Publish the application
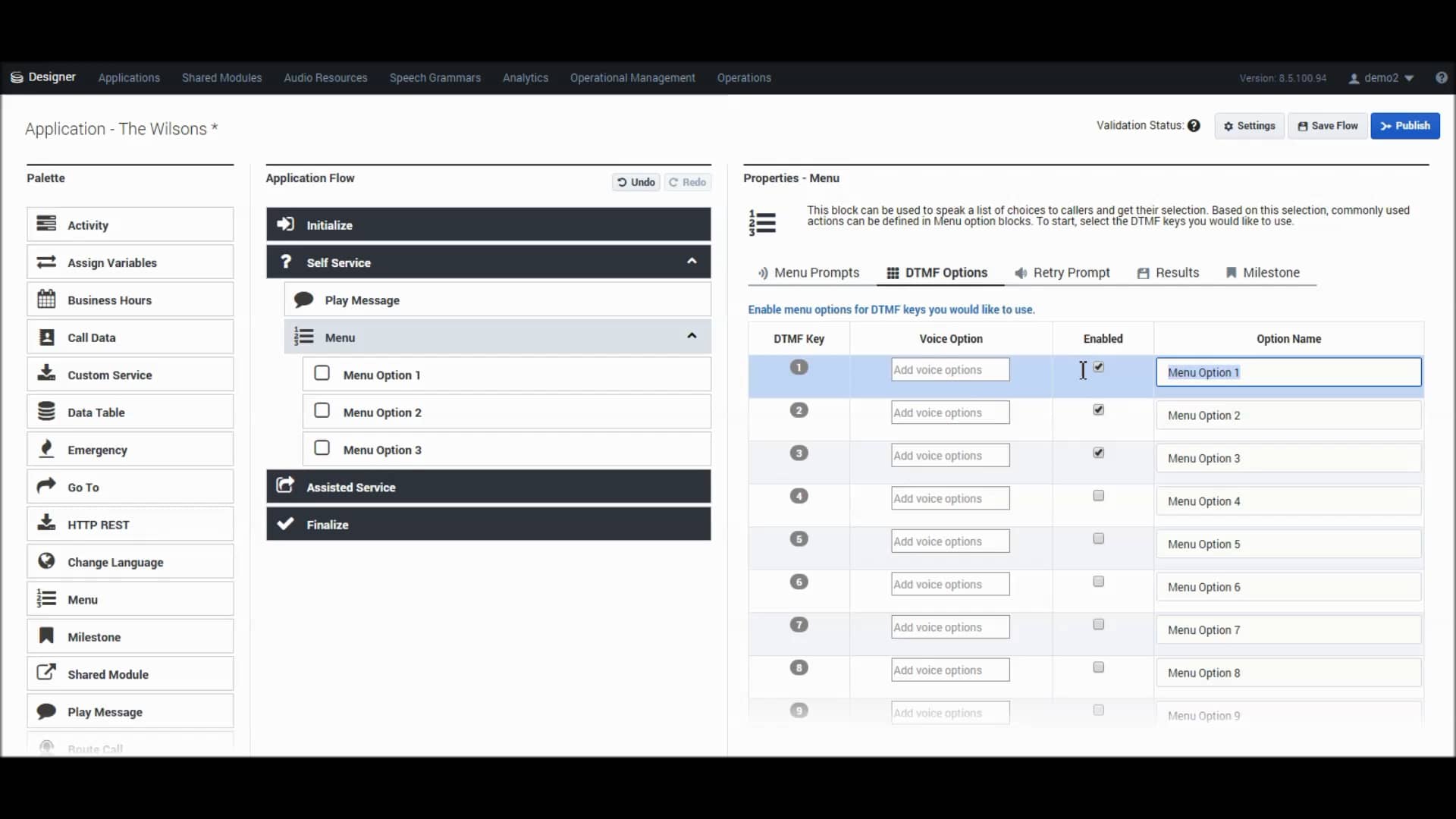This screenshot has height=819, width=1456. [x=1405, y=125]
